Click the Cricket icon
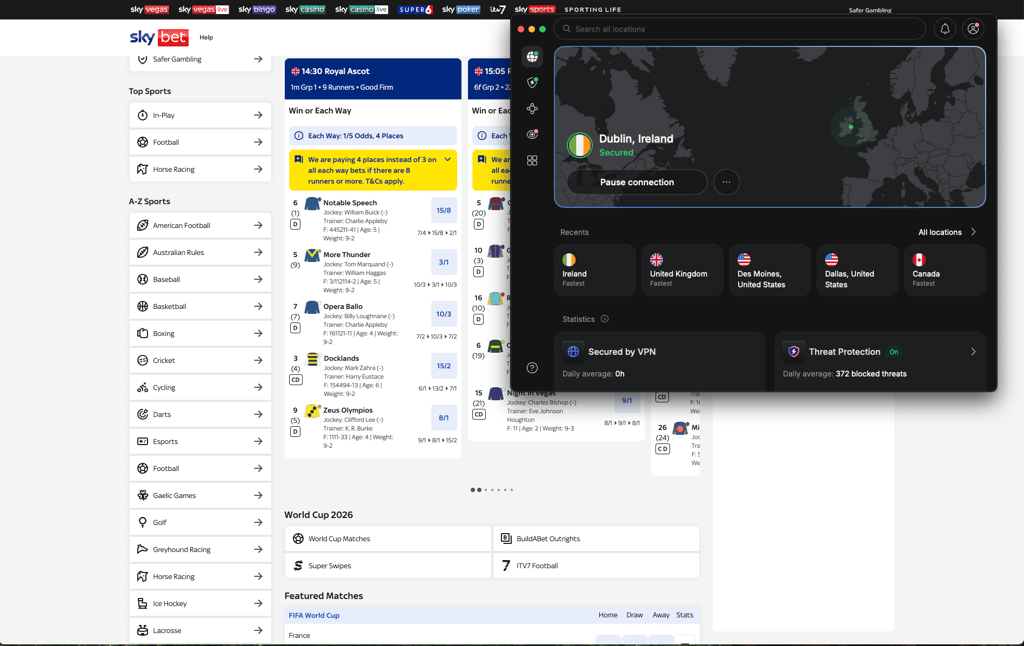This screenshot has width=1024, height=646. pyautogui.click(x=142, y=360)
